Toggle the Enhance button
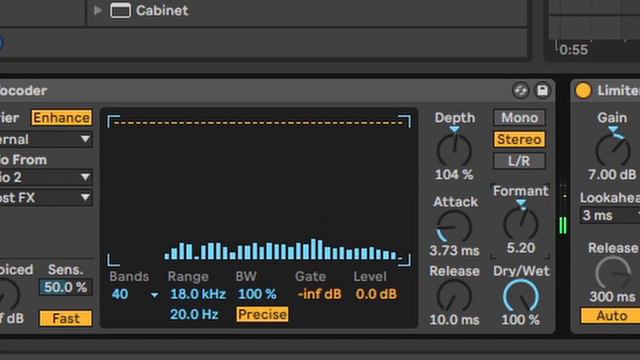 pyautogui.click(x=62, y=118)
